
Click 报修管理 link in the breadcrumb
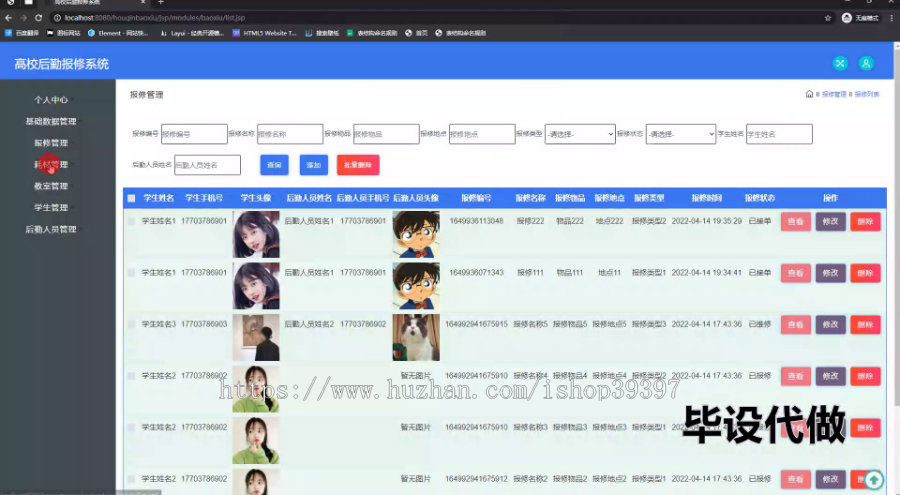(x=834, y=94)
